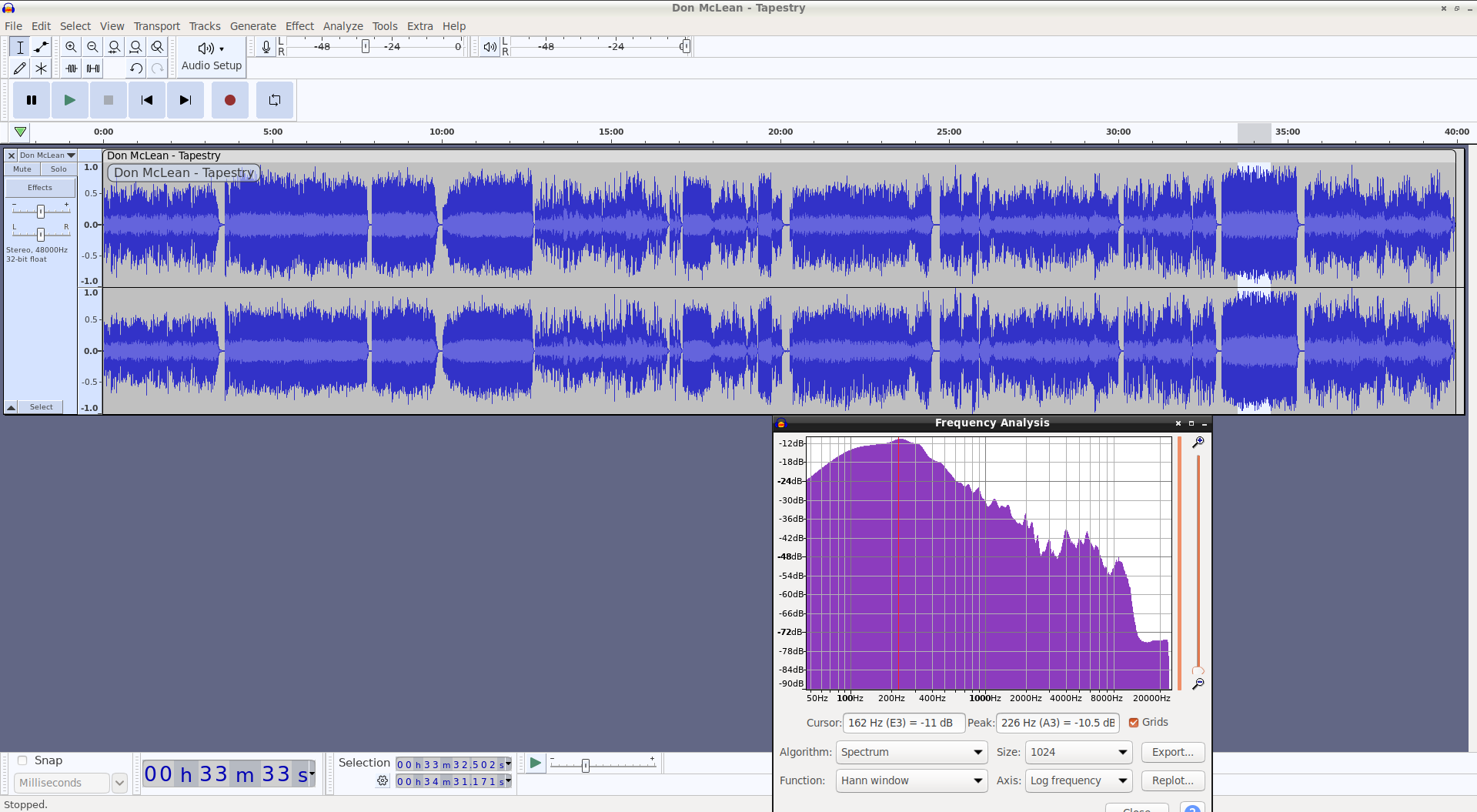This screenshot has height=812, width=1477.
Task: Click Play-at-speed green button
Action: [536, 763]
